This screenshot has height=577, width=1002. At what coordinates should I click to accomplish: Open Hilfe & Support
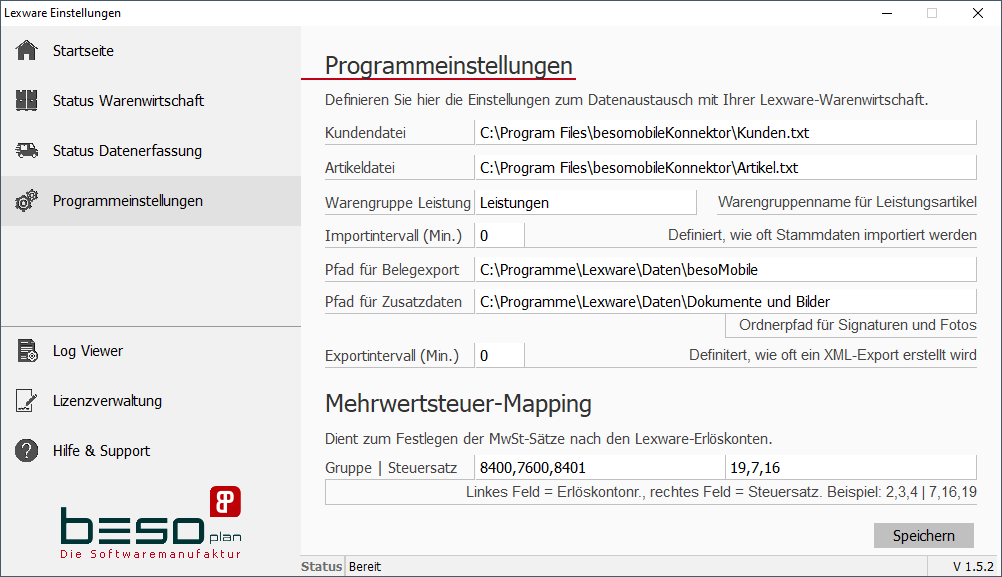[x=151, y=450]
